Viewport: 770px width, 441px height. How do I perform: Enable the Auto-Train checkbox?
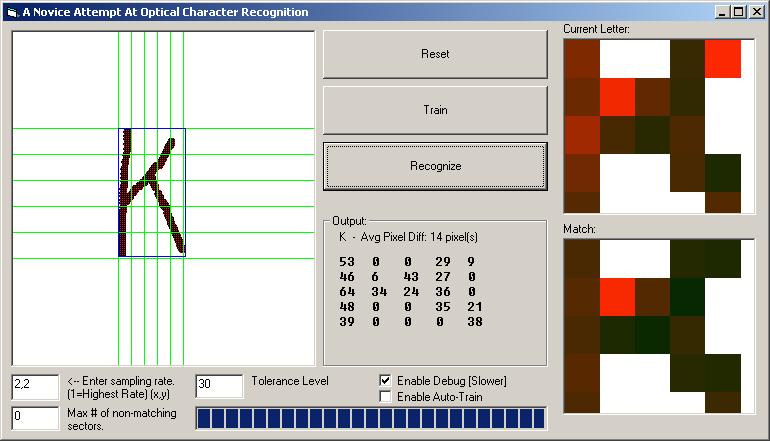point(386,397)
